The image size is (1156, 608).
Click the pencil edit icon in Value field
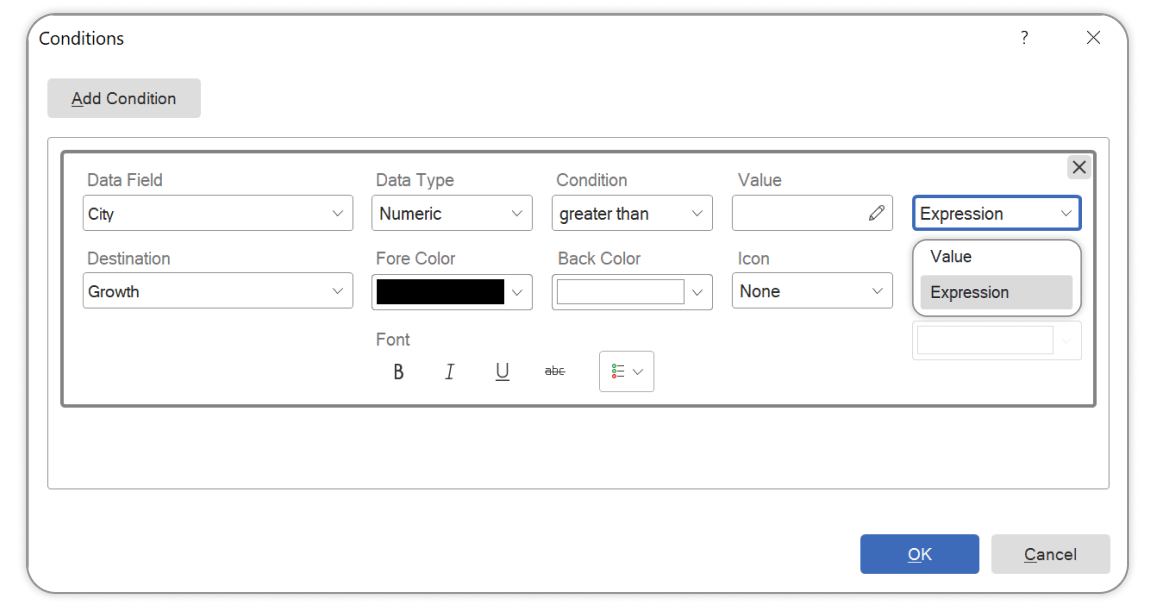coord(877,214)
